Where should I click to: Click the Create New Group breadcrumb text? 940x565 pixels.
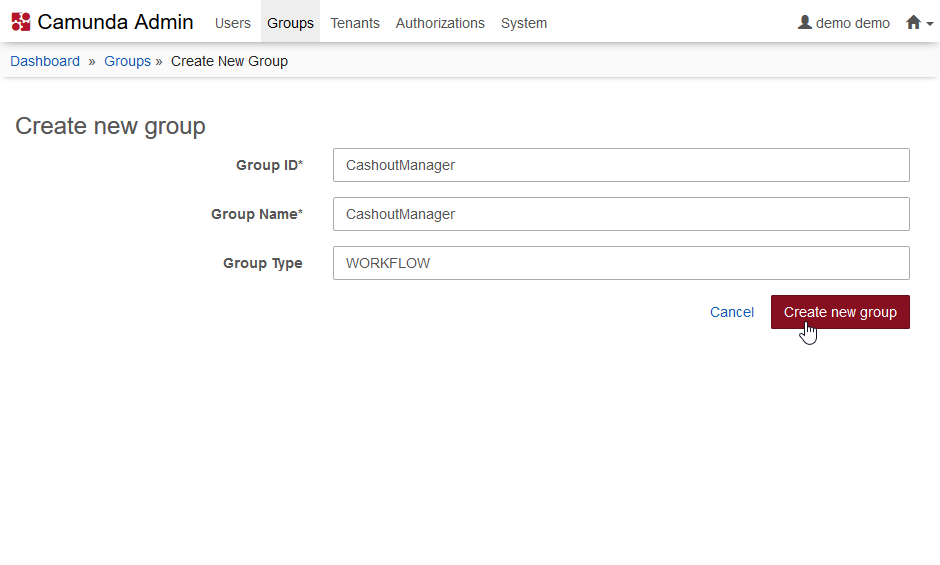[229, 61]
